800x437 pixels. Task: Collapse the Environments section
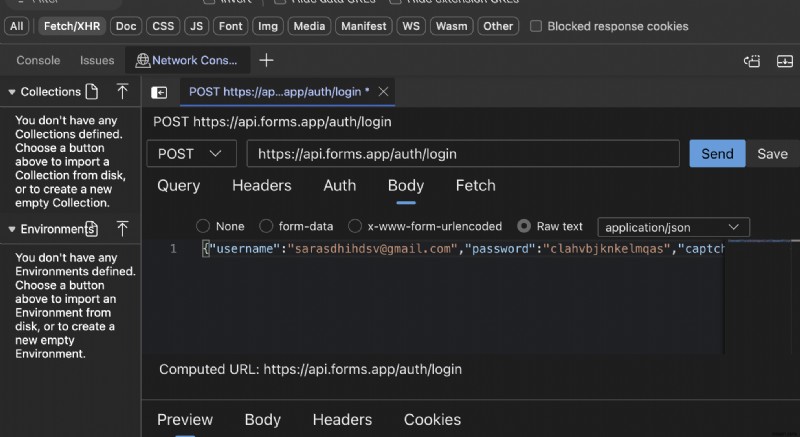pos(12,229)
